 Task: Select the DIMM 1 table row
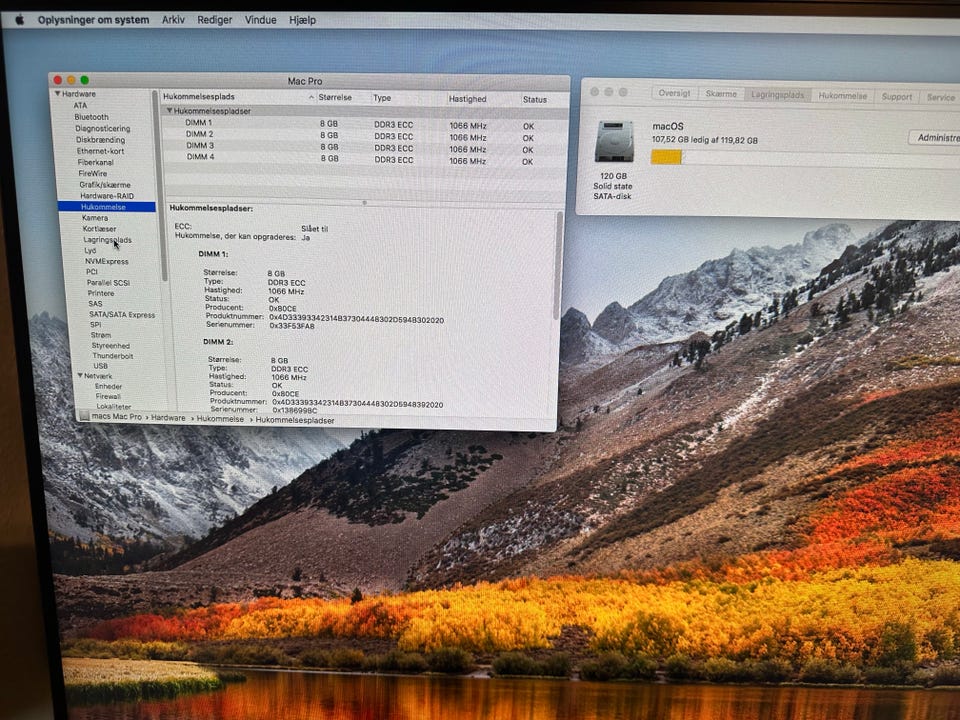pos(365,124)
